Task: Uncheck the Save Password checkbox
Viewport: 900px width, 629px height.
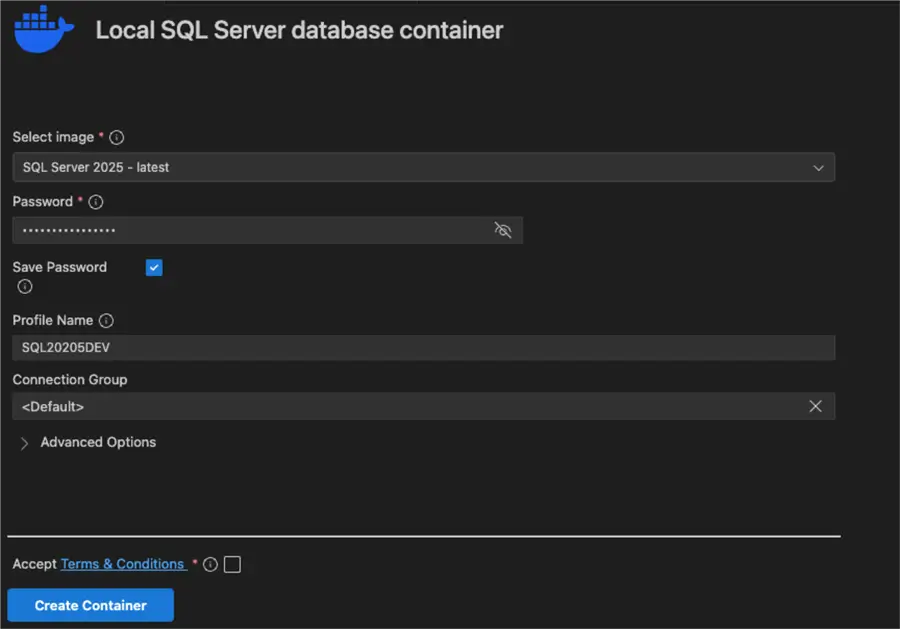Action: pyautogui.click(x=154, y=267)
